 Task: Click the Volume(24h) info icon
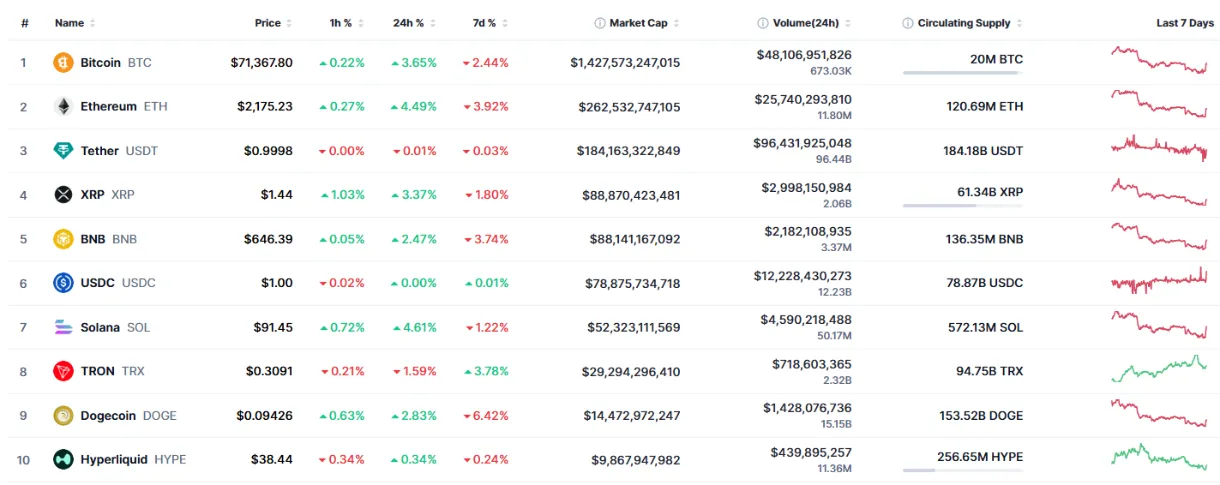pos(763,23)
